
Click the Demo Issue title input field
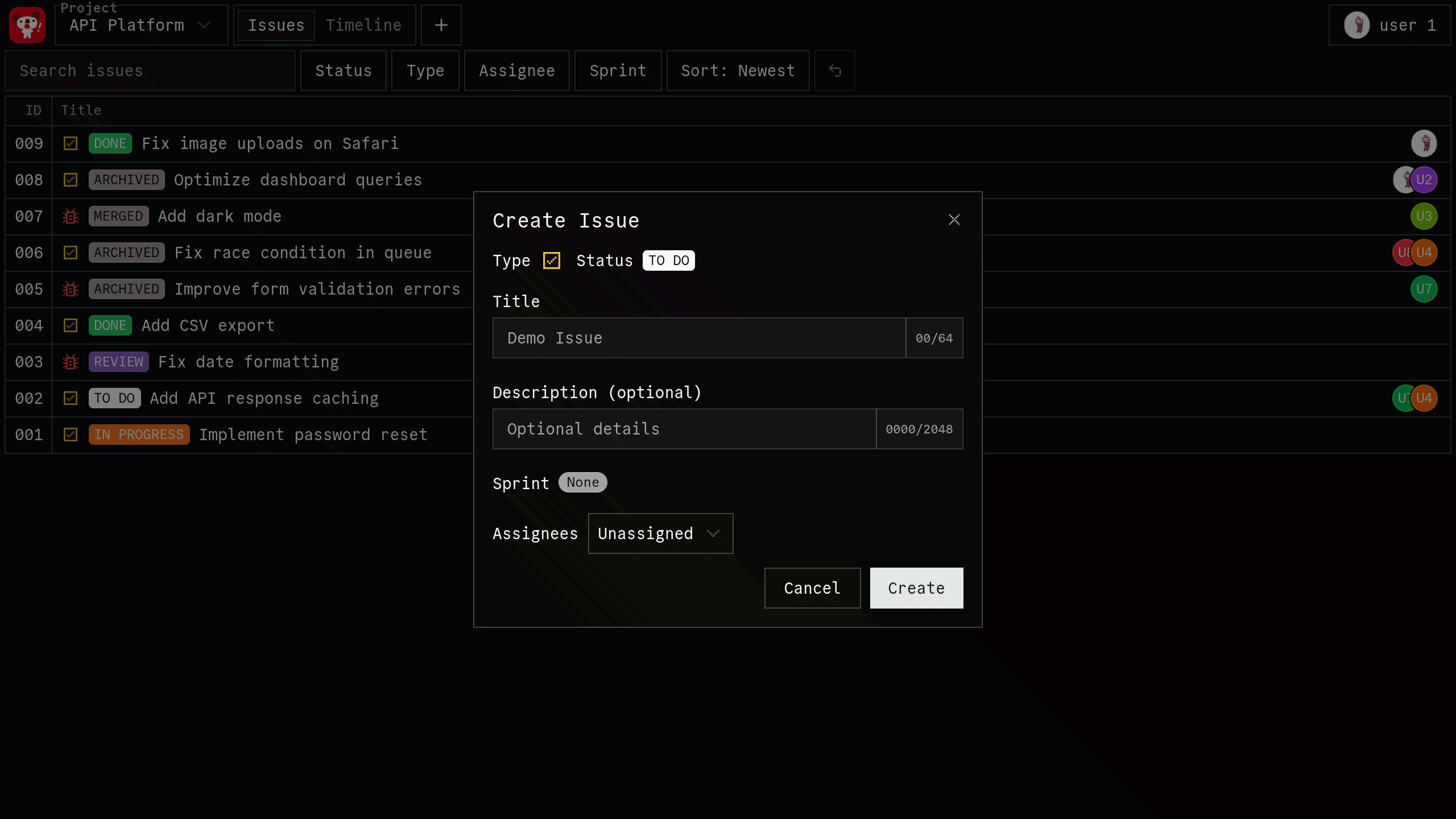pyautogui.click(x=698, y=338)
